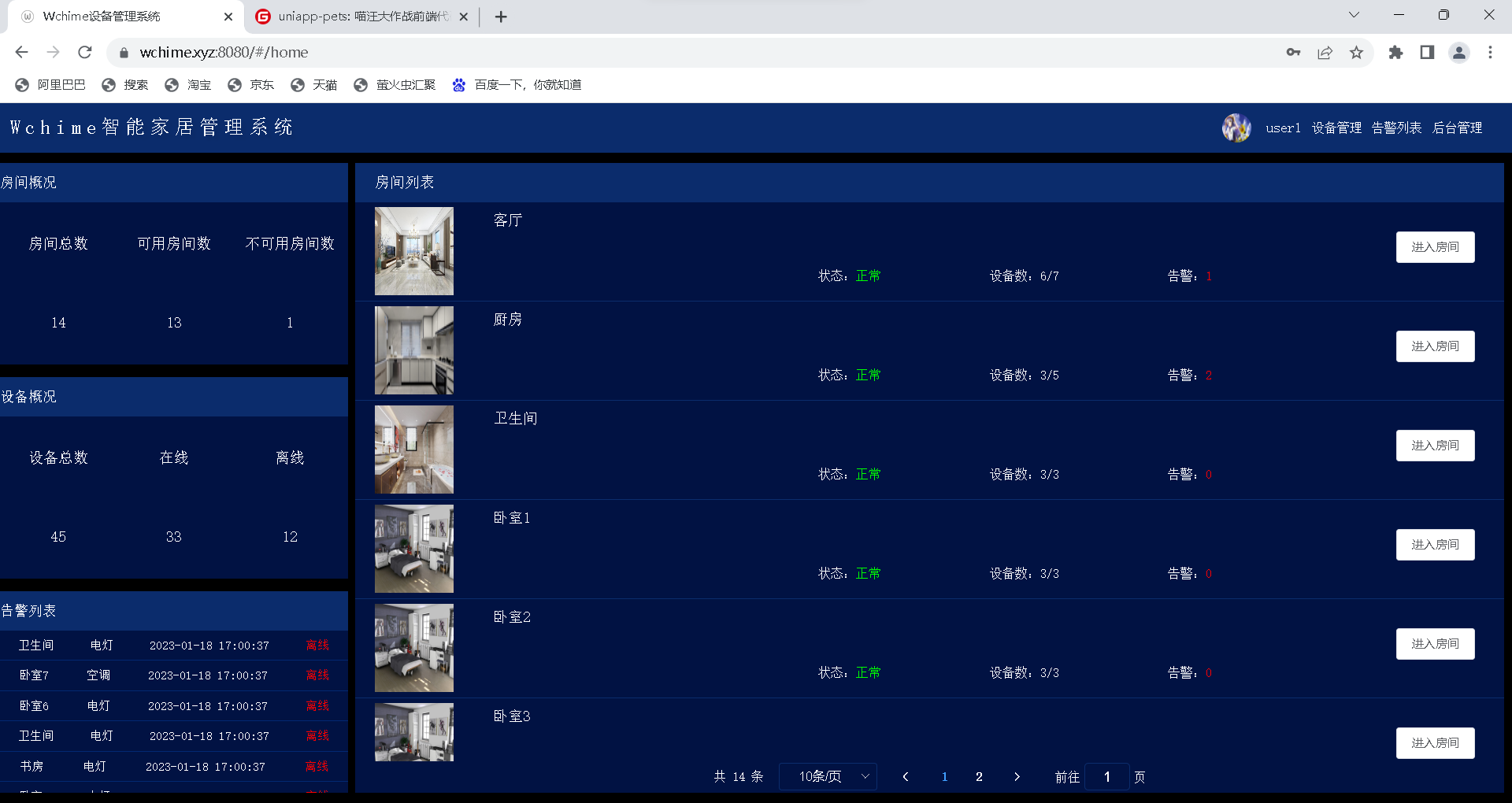Toggle the browser side panel icon

[1427, 52]
